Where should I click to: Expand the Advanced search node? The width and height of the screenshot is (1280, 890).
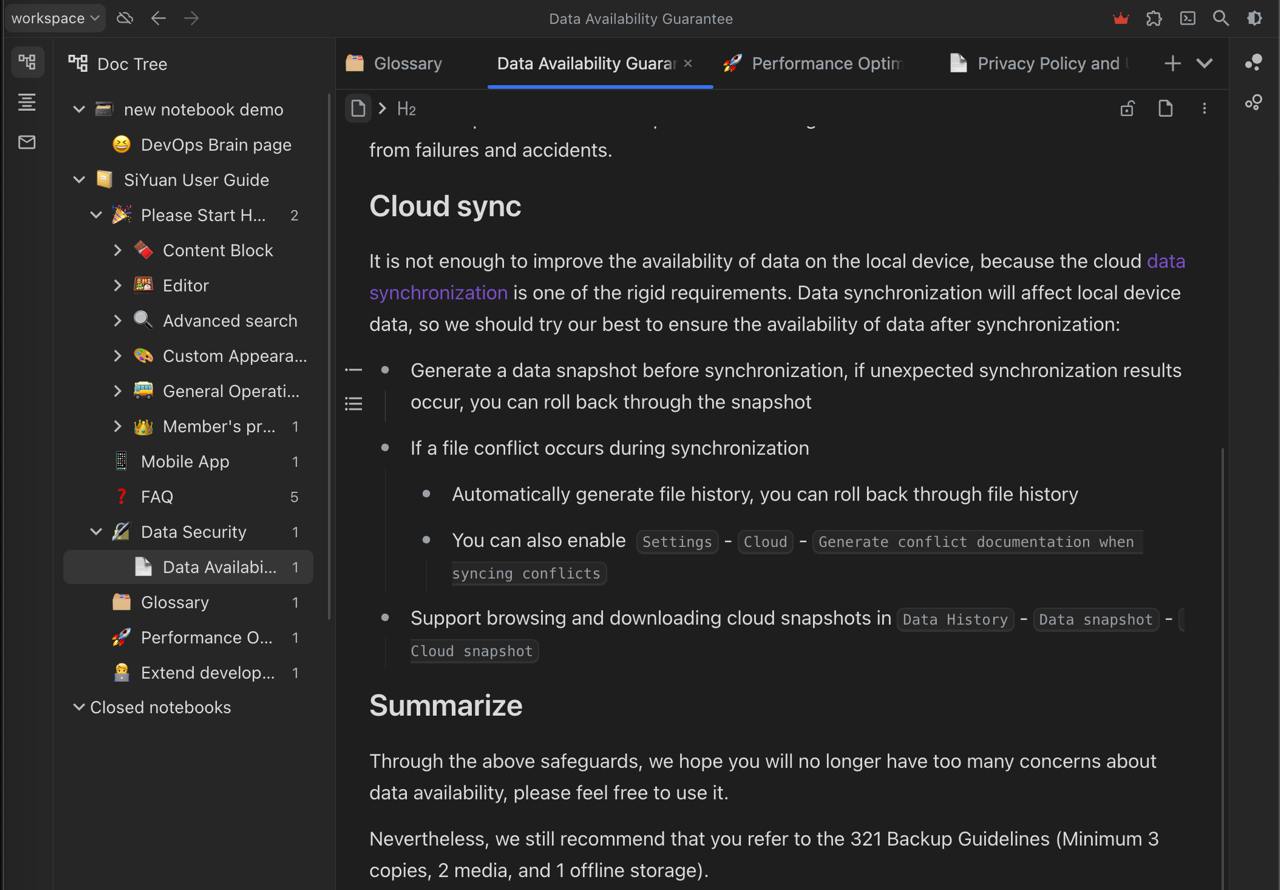[117, 320]
